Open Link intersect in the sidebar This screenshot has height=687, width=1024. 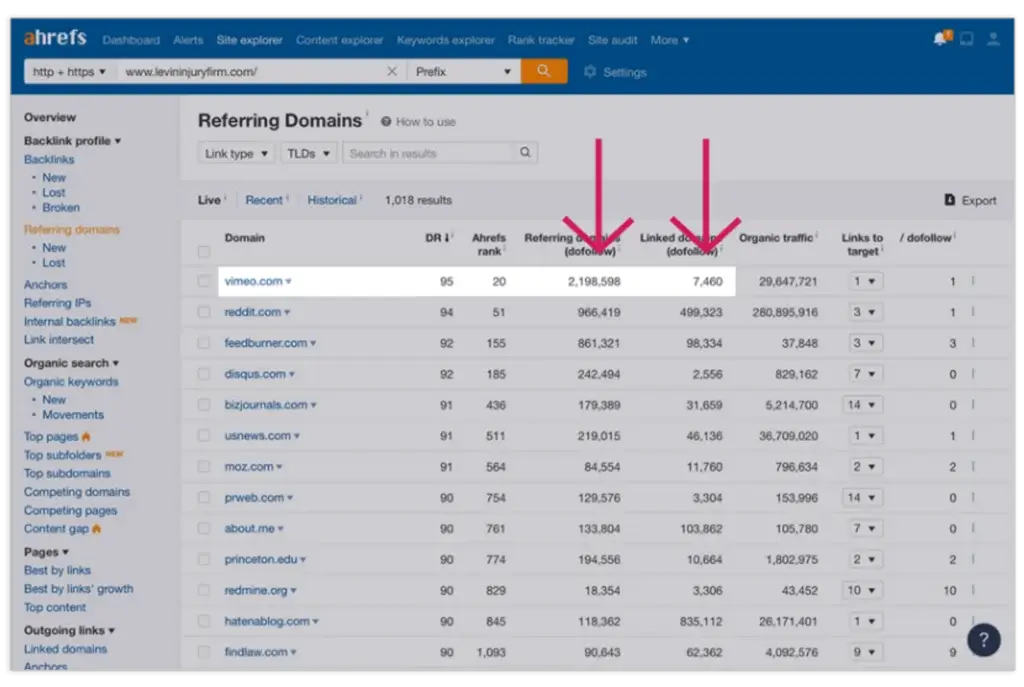(x=59, y=340)
